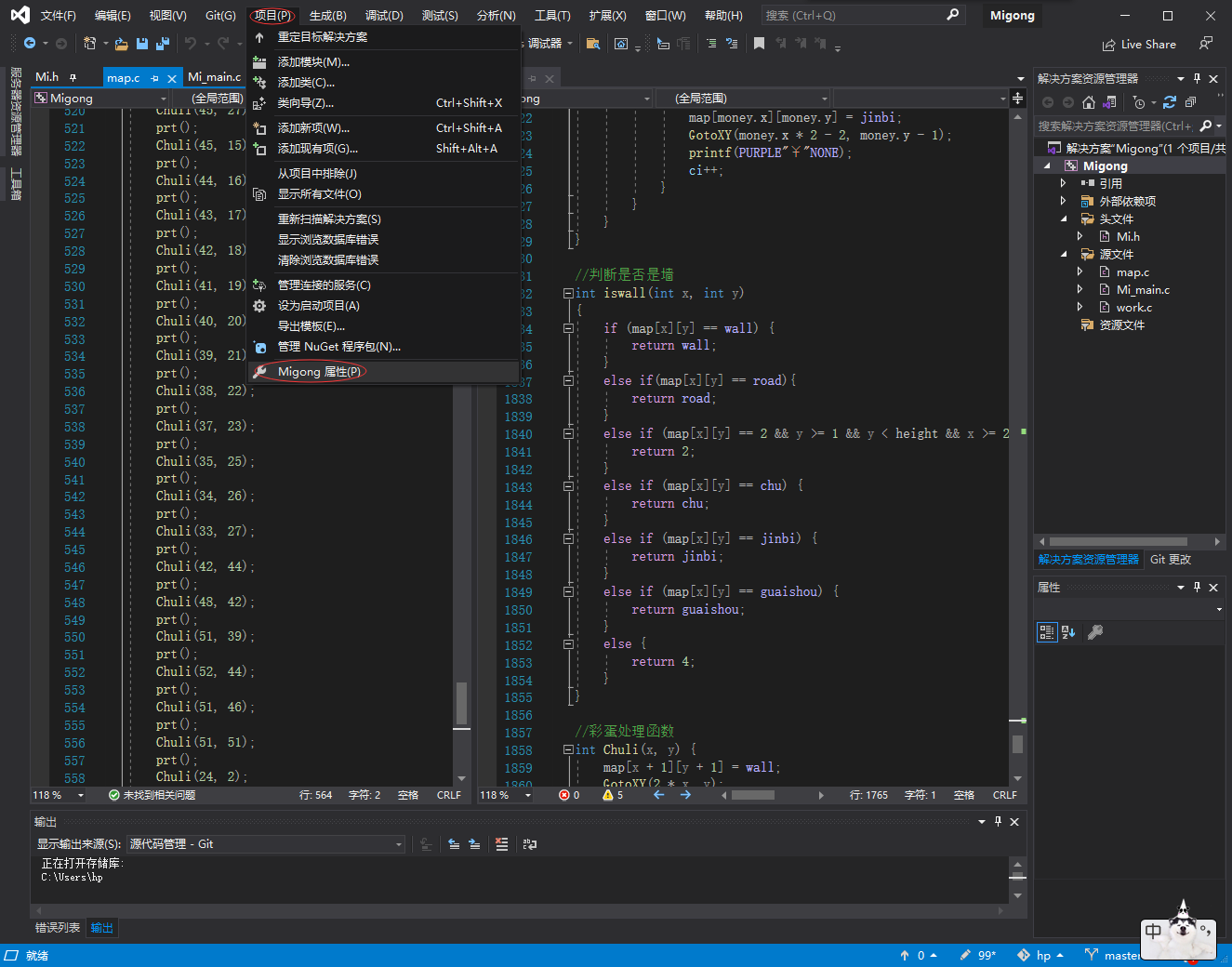This screenshot has height=967, width=1232.
Task: Click the search magnifier in title bar
Action: pos(952,15)
